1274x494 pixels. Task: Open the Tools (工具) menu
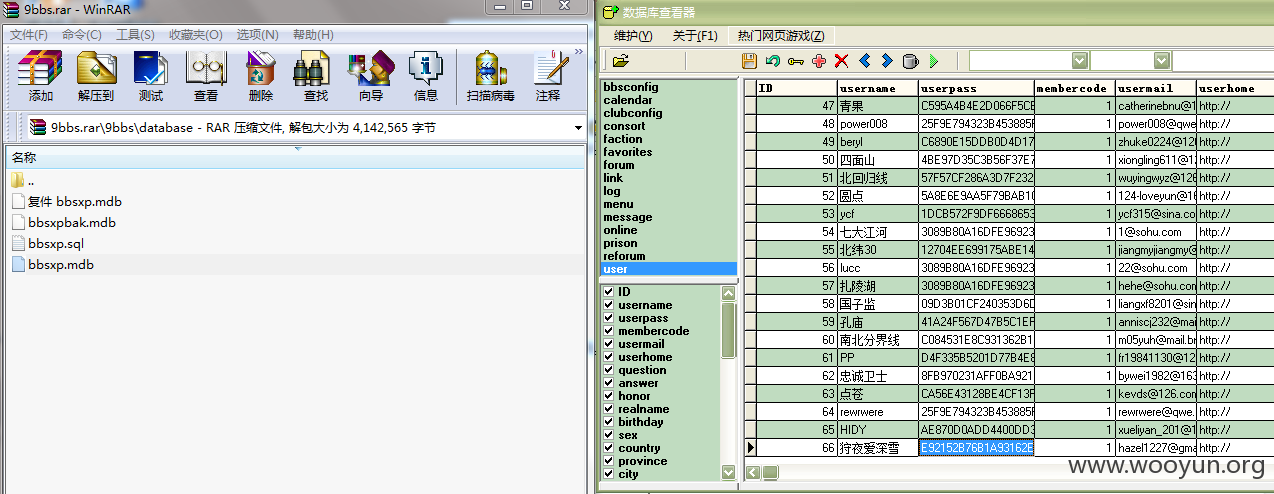135,35
